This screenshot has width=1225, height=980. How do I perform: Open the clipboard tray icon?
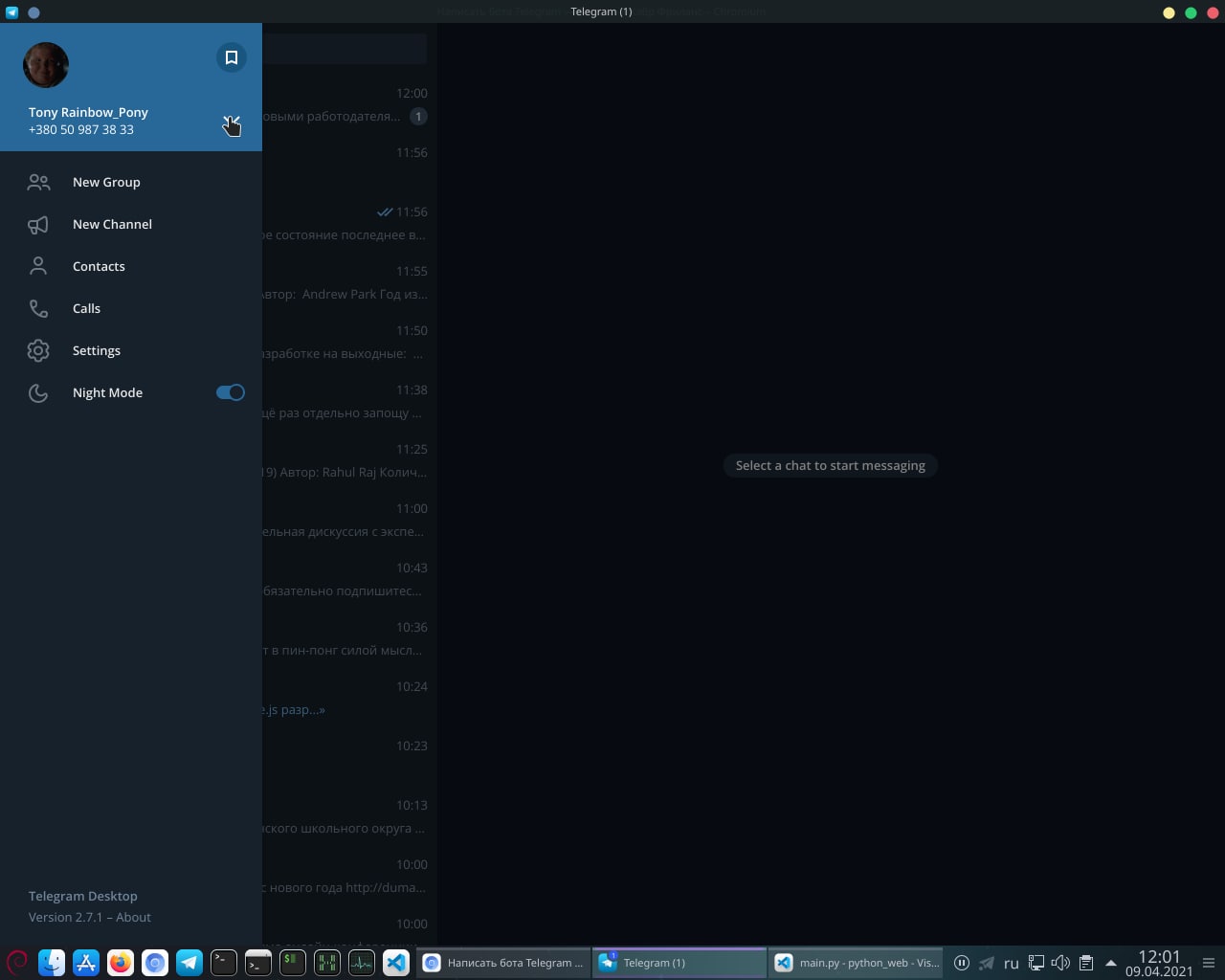1086,963
